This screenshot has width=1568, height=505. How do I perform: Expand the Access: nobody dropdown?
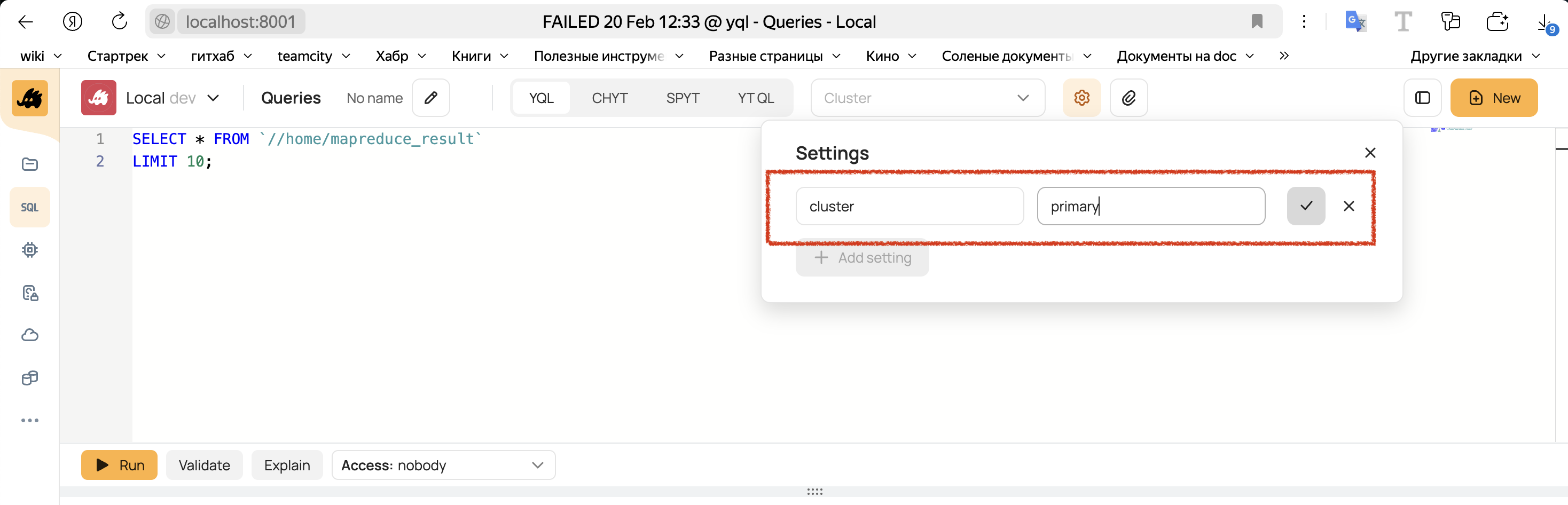pos(443,464)
